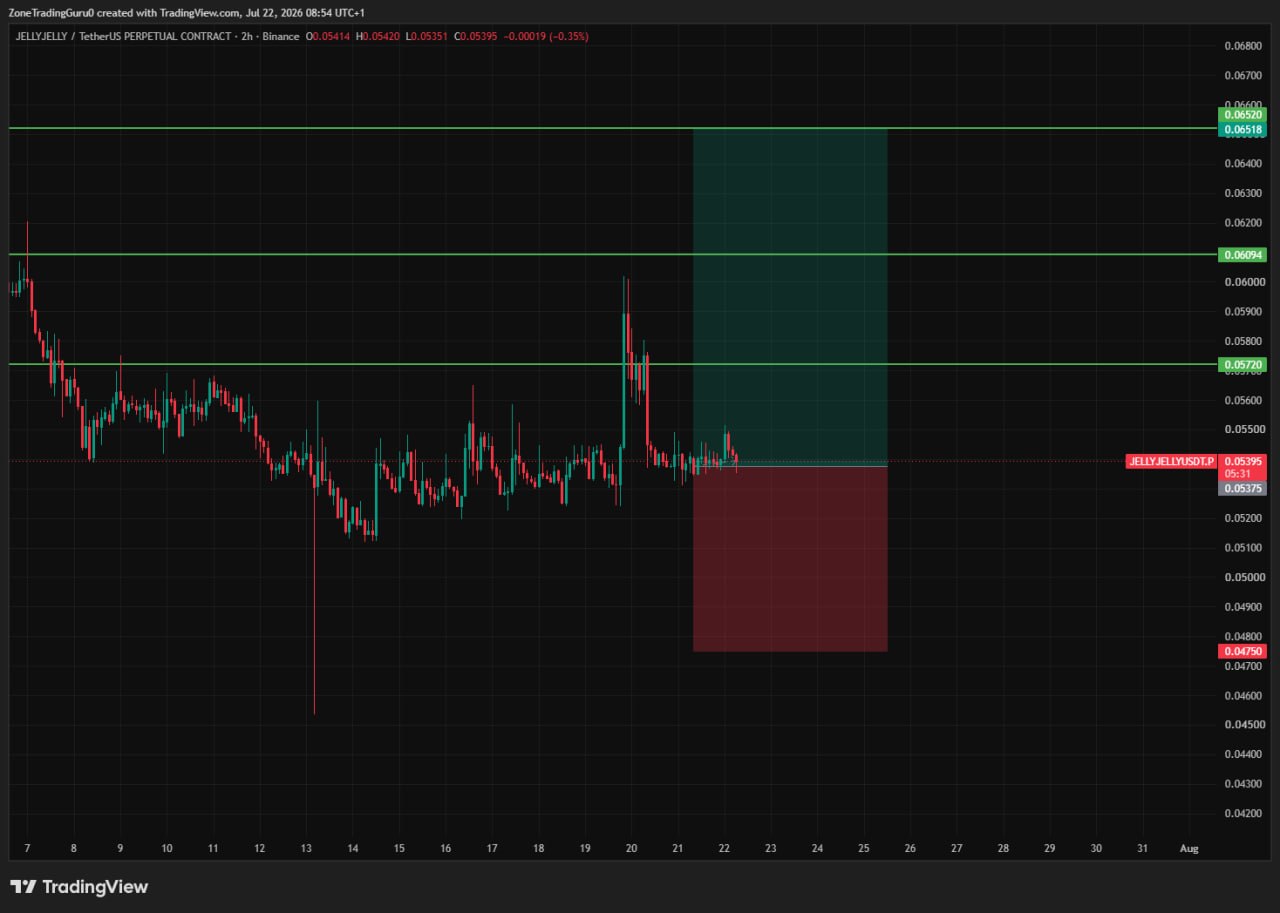Click the gray 0.05375 entry price label

[x=1242, y=488]
